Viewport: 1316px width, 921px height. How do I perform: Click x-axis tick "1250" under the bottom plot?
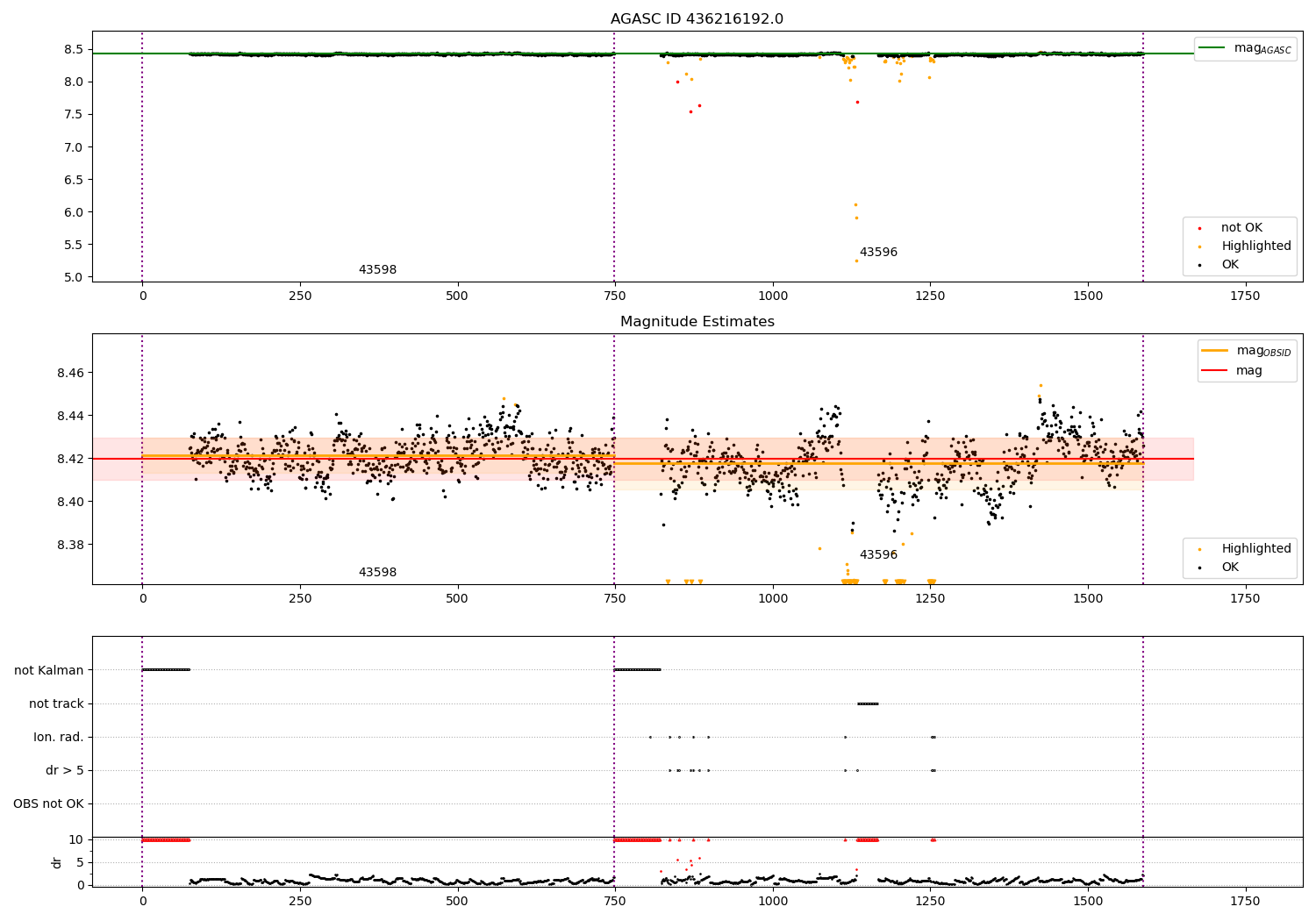[930, 902]
